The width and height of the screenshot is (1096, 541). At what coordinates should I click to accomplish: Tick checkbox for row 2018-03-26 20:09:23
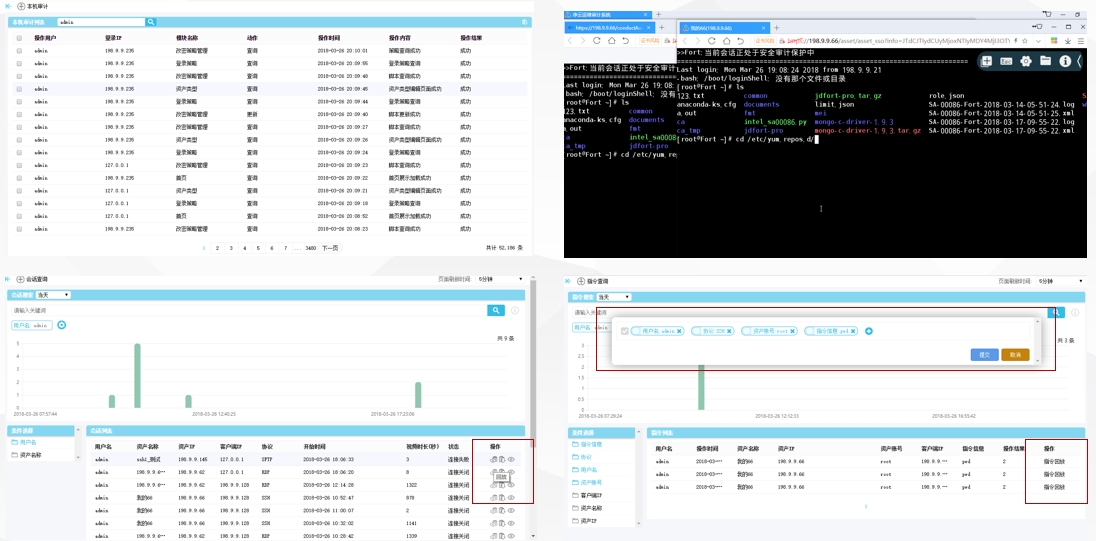coord(19,165)
